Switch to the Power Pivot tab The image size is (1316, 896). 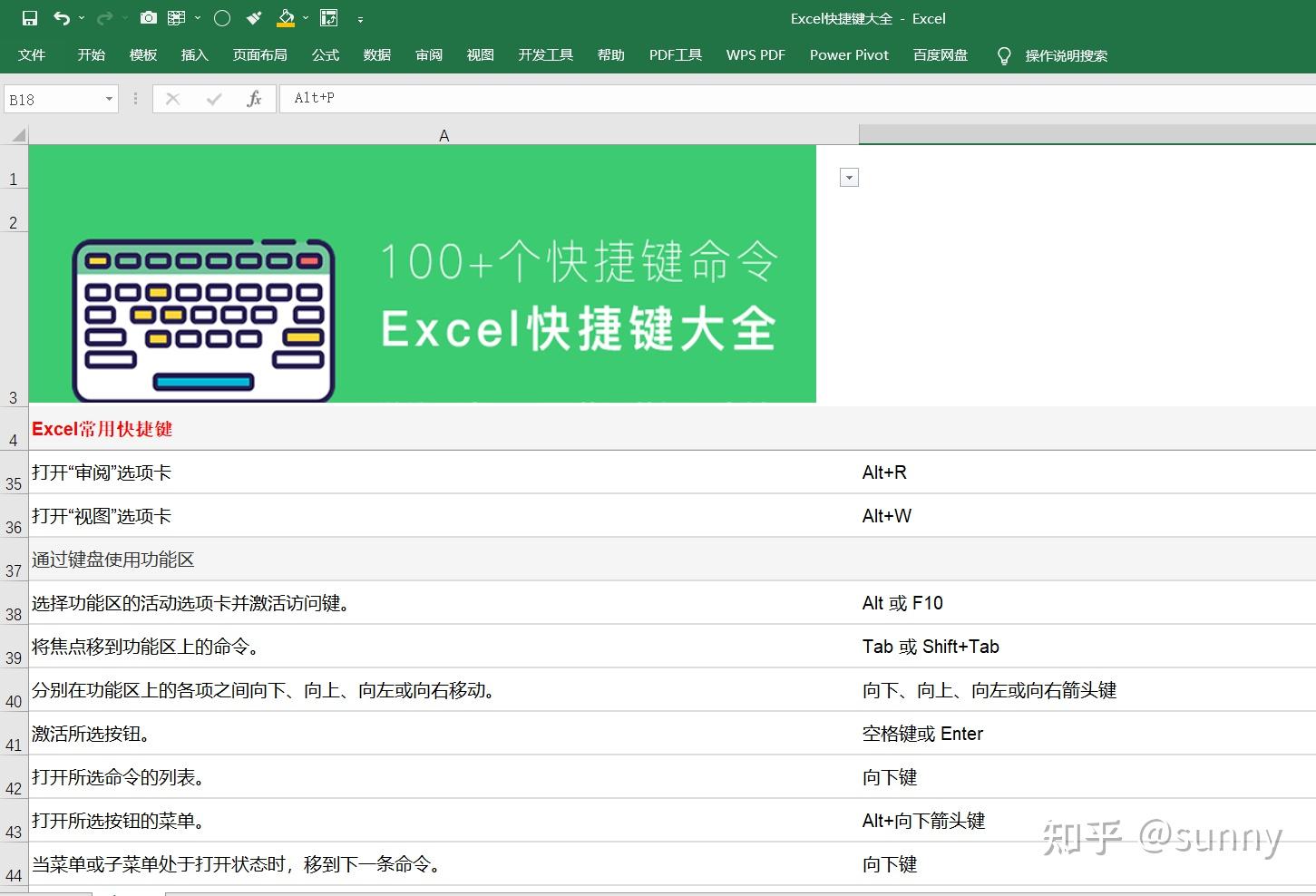click(849, 55)
